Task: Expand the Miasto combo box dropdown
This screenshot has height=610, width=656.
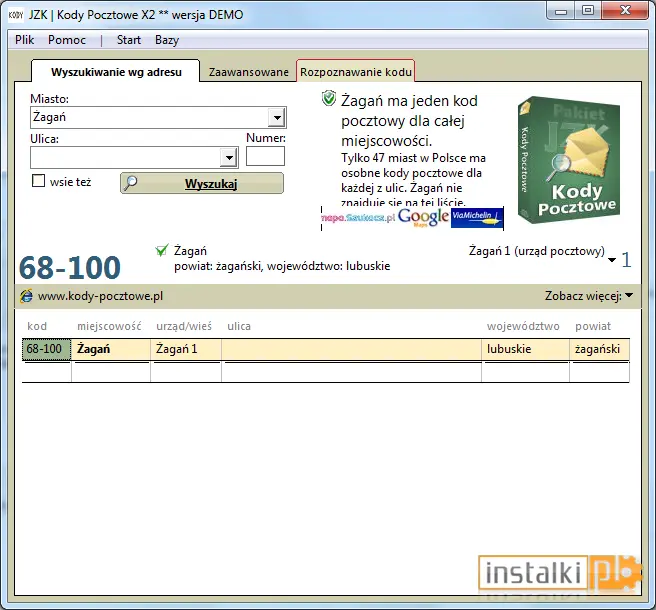Action: pos(277,118)
